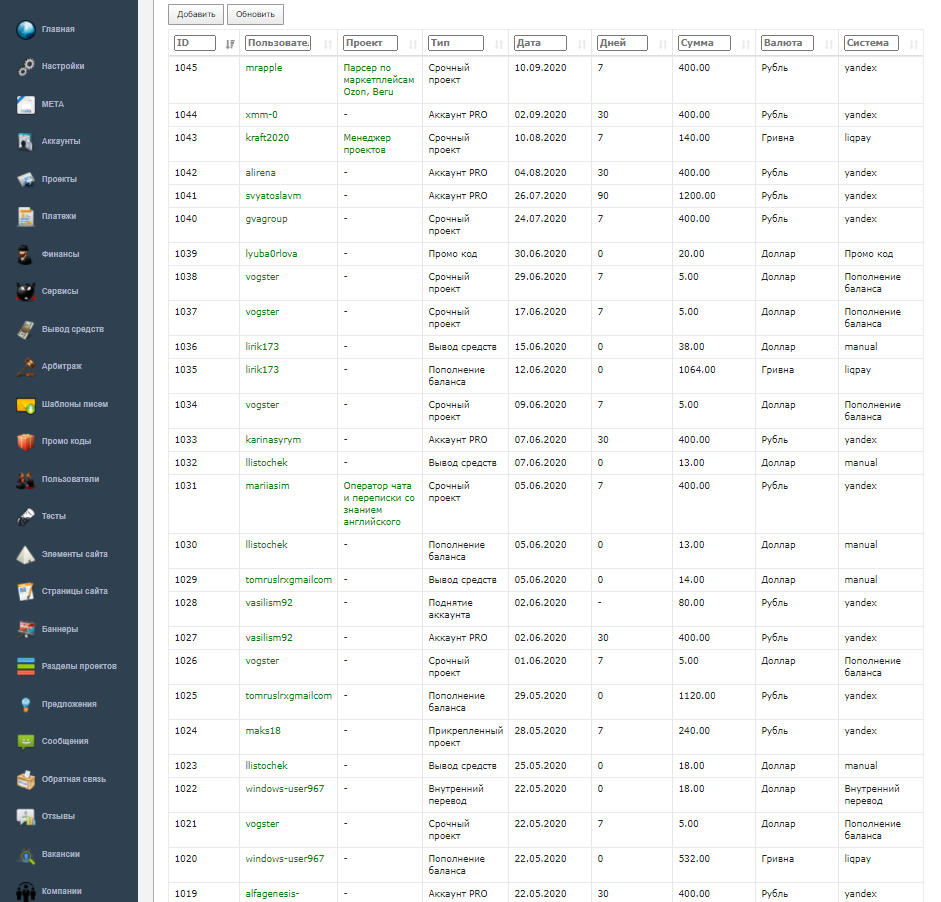This screenshot has width=941, height=902.
Task: Click the Арбитраж gavel icon
Action: point(26,367)
